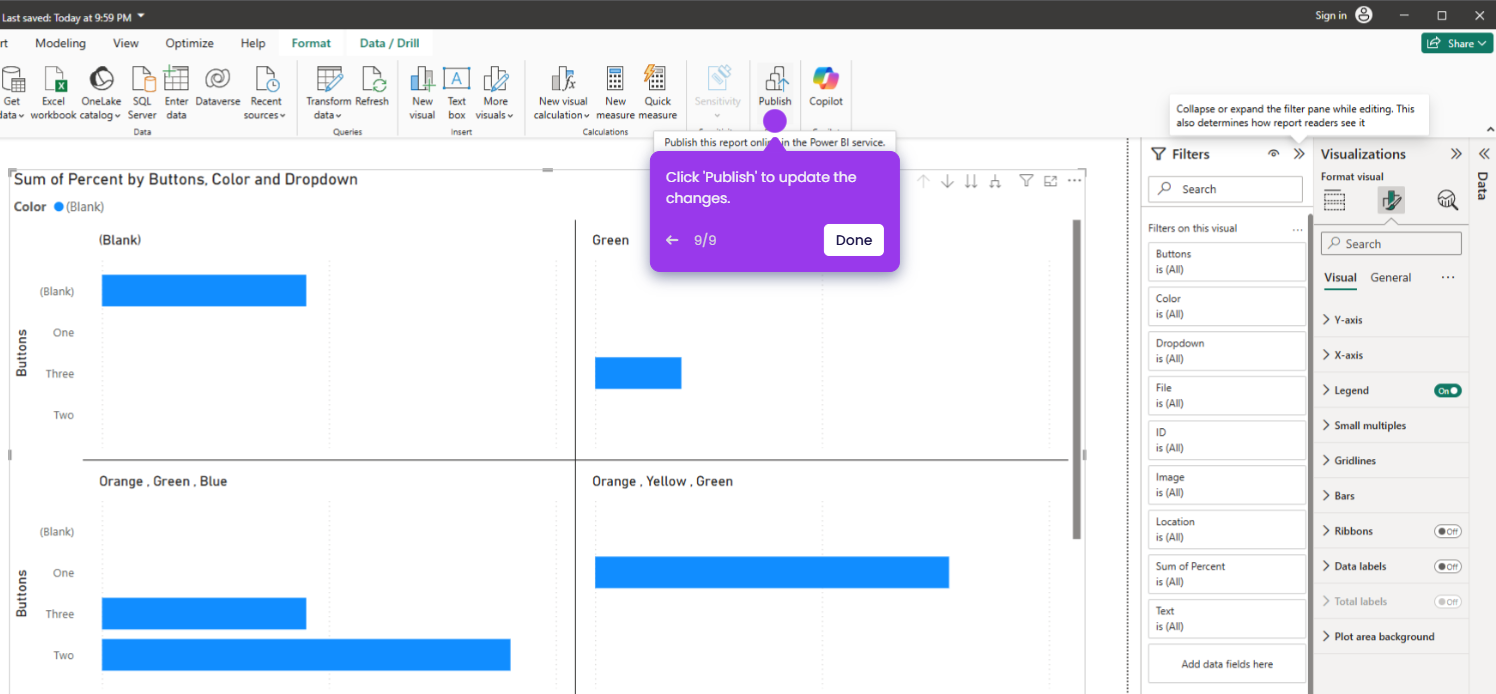Open the Modeling ribbon tab
The width and height of the screenshot is (1496, 694).
click(x=60, y=43)
